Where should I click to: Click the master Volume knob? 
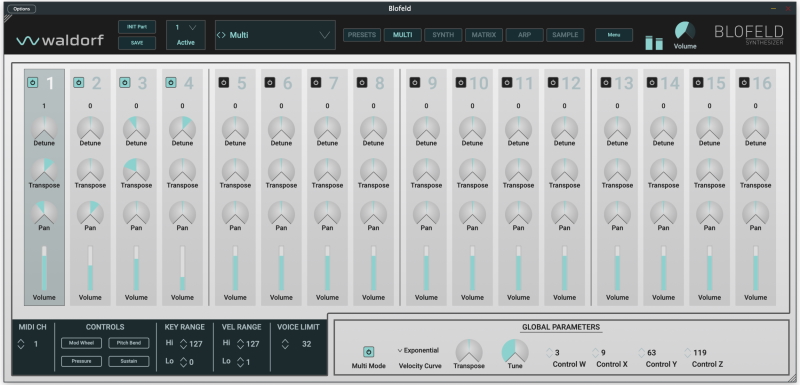pos(685,32)
